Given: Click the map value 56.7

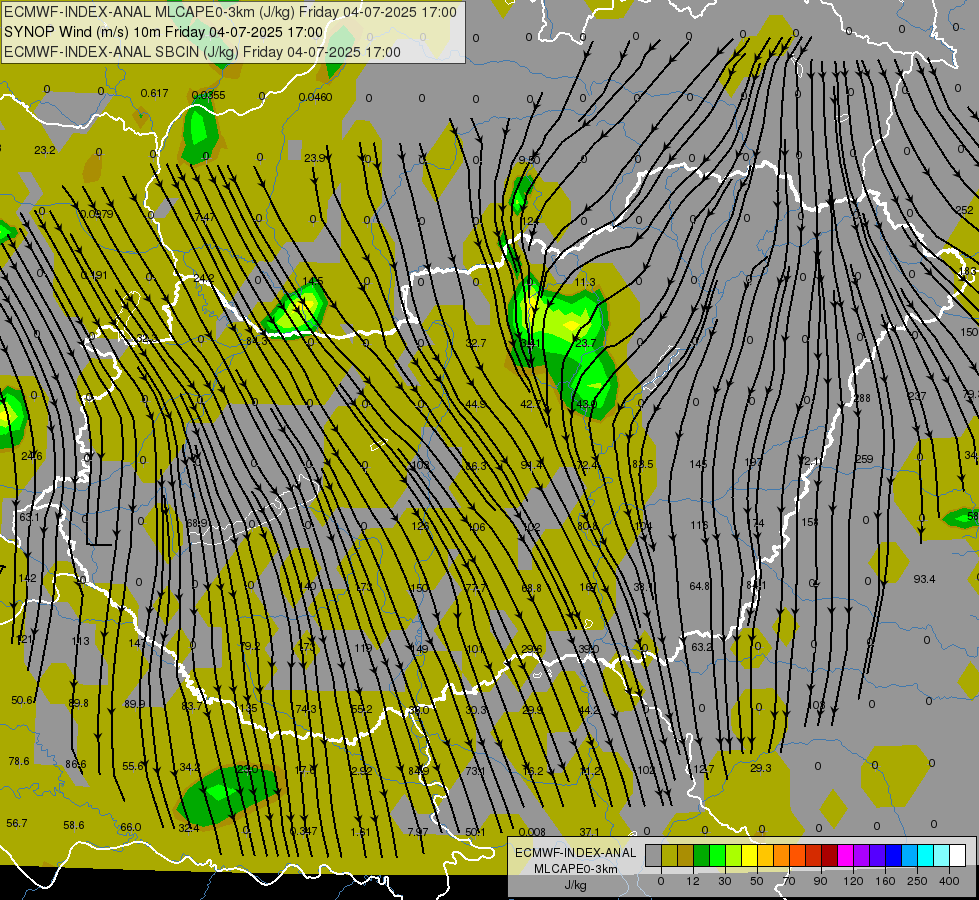Looking at the screenshot, I should [17, 823].
